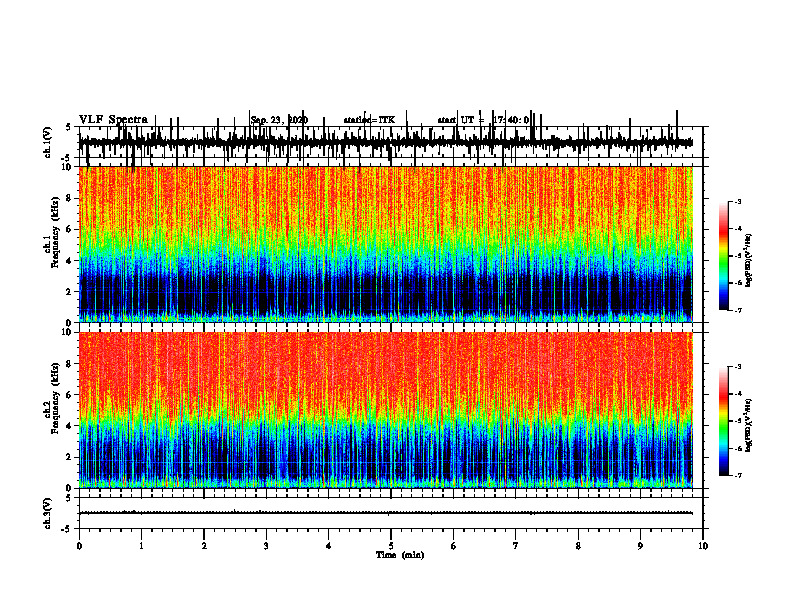
Task: Click the "Time (min)" x-axis label
Action: coord(400,555)
